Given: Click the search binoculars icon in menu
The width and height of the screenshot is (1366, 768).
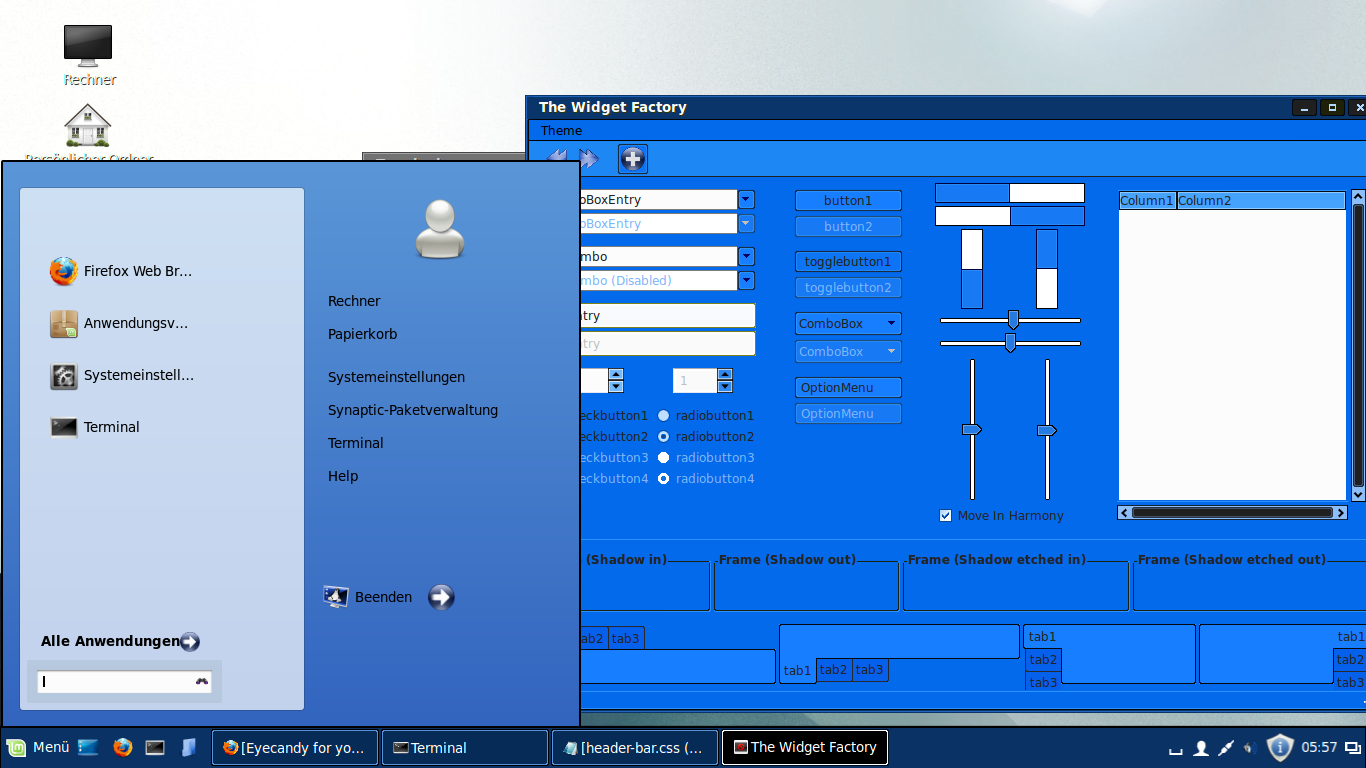Looking at the screenshot, I should click(x=202, y=682).
